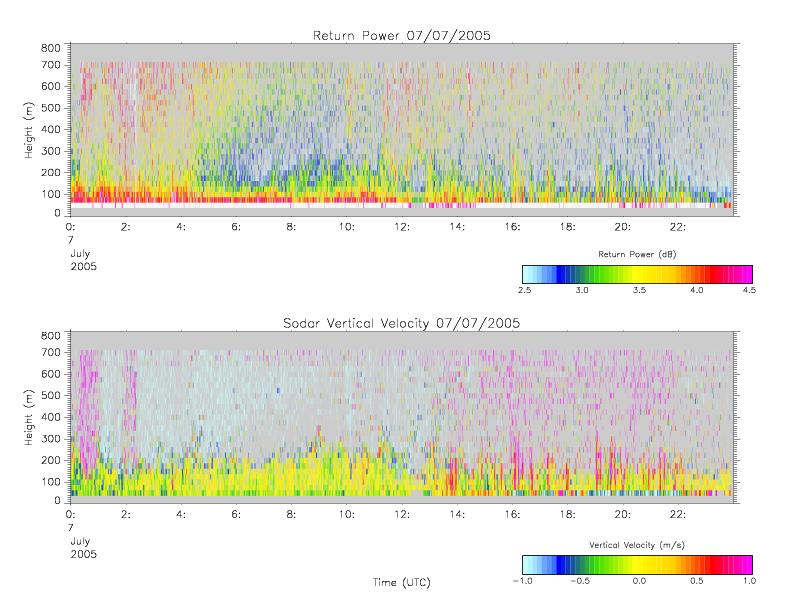This screenshot has width=791, height=611.
Task: Click the '700' height tick on Vertical Velocity plot
Action: pyautogui.click(x=50, y=352)
